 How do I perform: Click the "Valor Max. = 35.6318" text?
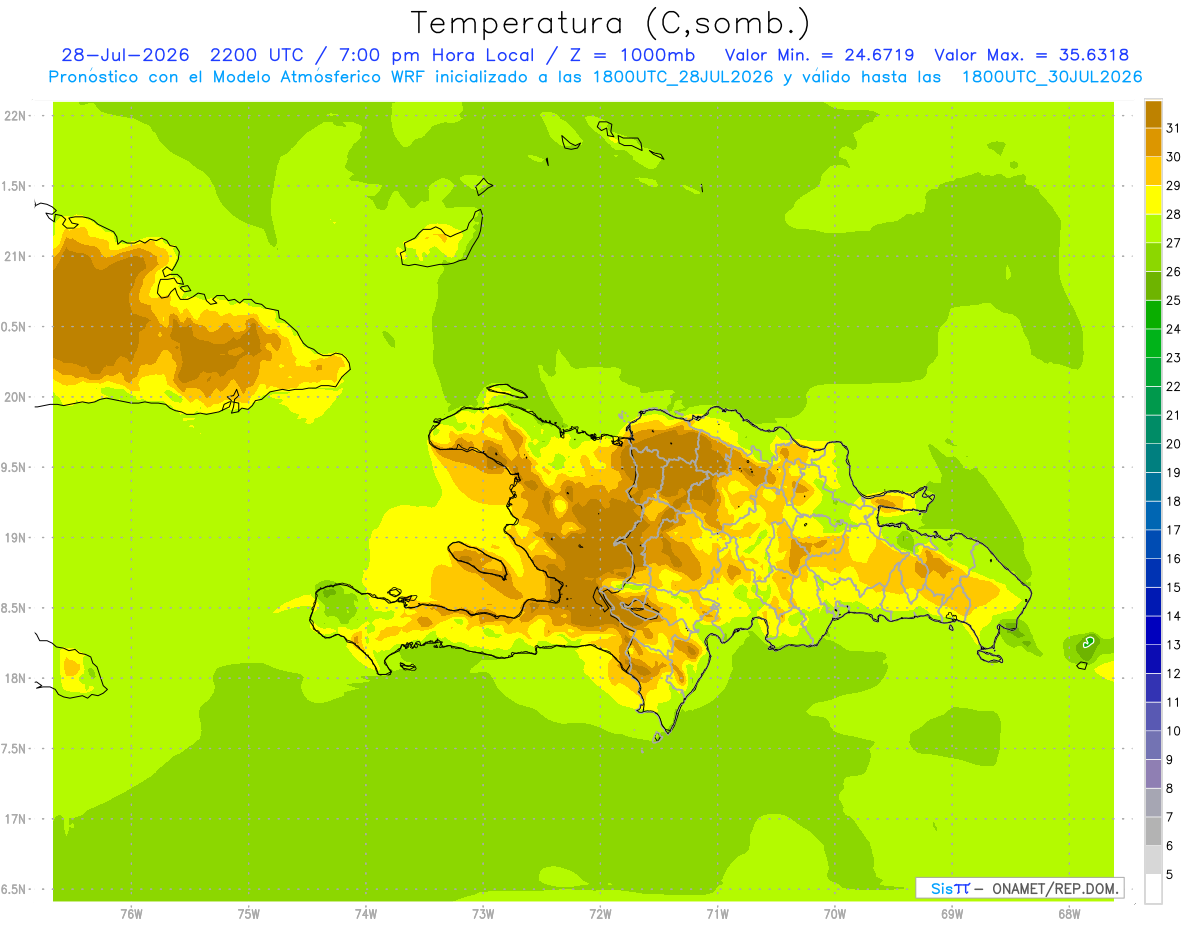pos(1031,55)
